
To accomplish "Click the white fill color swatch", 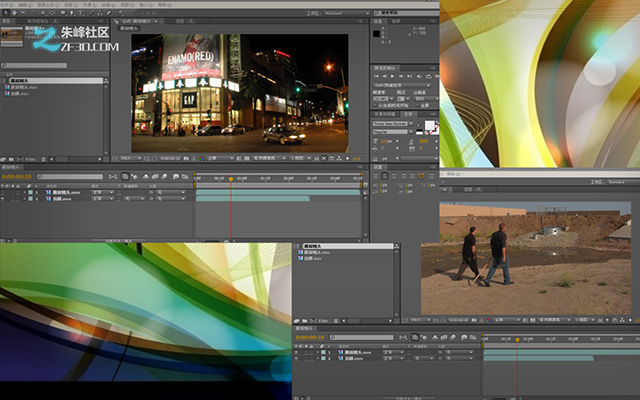I will point(429,125).
